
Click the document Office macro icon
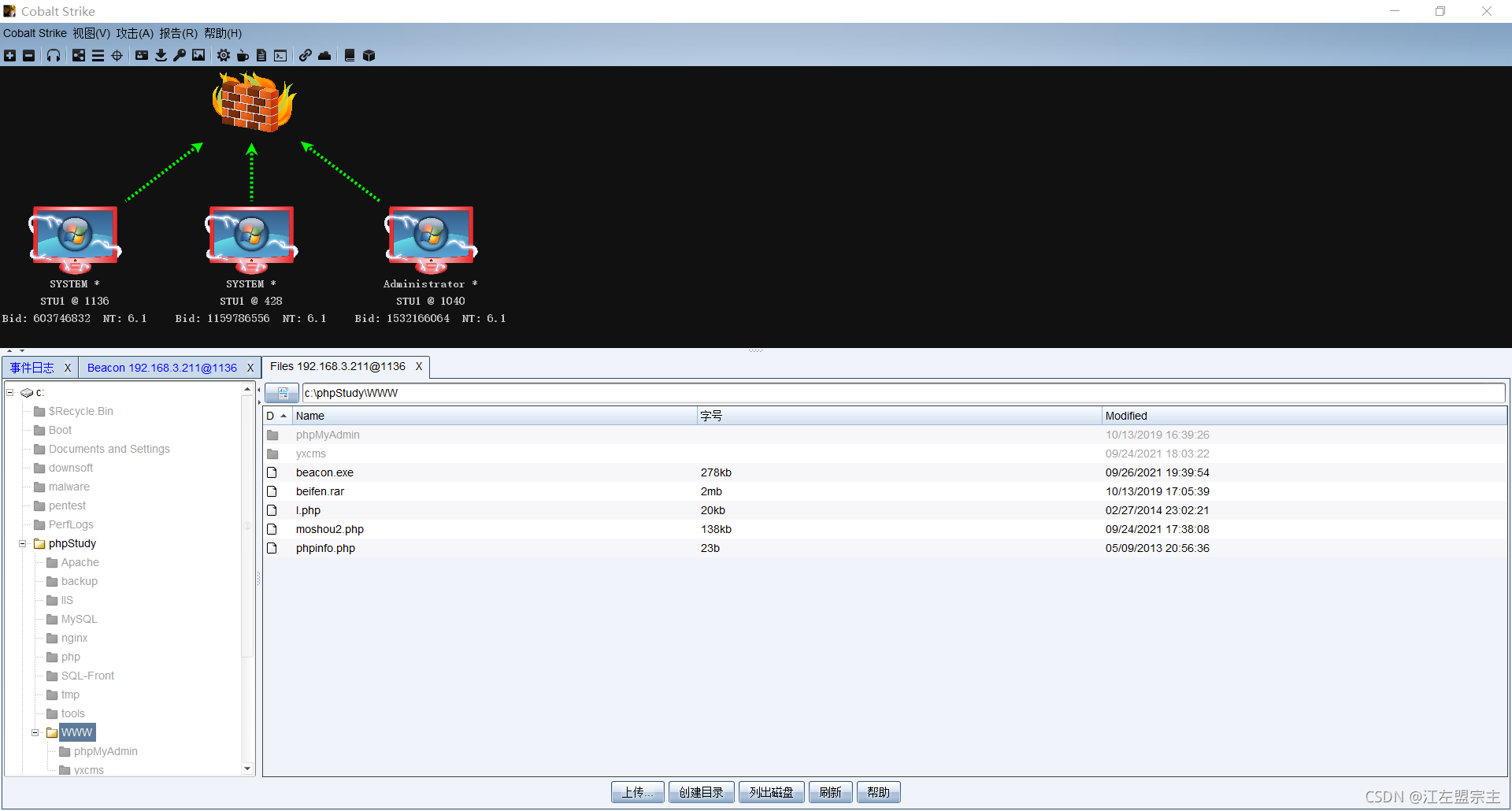click(x=261, y=55)
